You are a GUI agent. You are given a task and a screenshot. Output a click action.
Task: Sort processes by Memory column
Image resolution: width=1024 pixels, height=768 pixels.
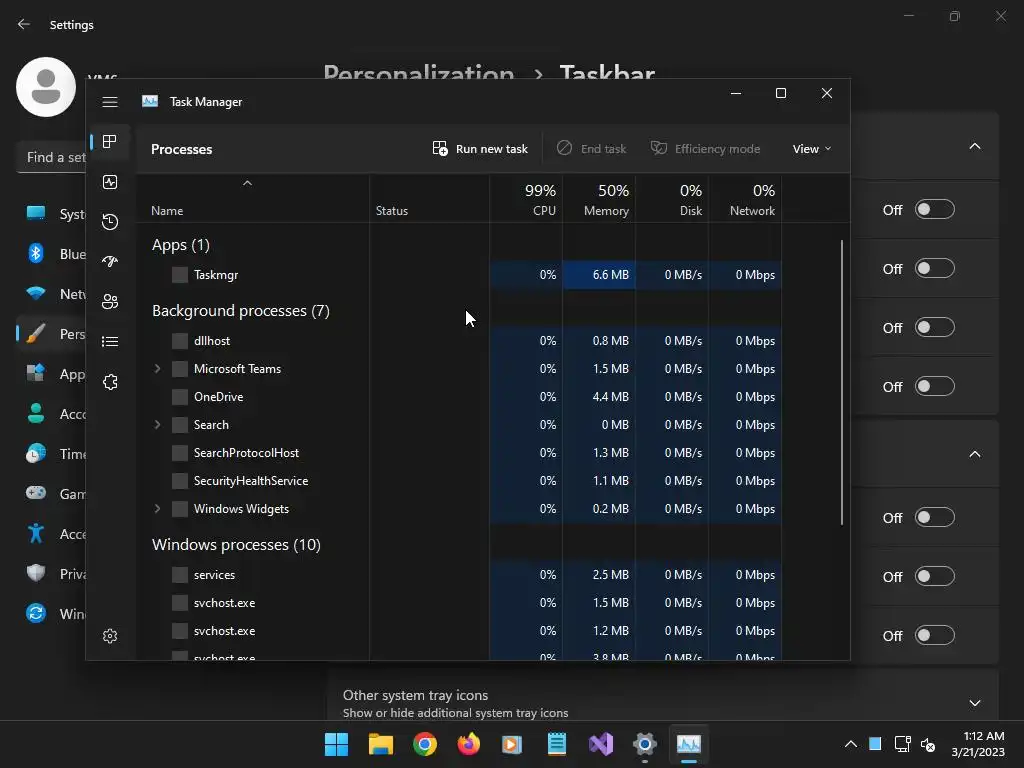point(600,199)
